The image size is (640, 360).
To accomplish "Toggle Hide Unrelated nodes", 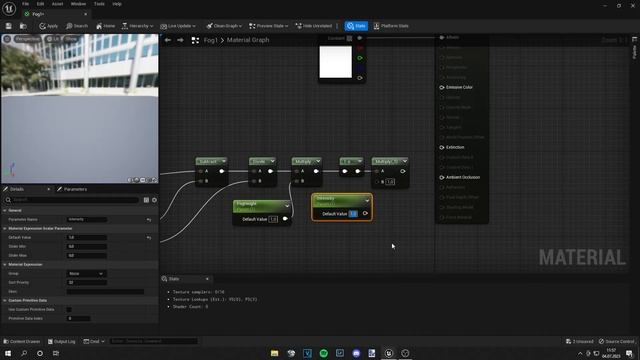I will 313,26.
